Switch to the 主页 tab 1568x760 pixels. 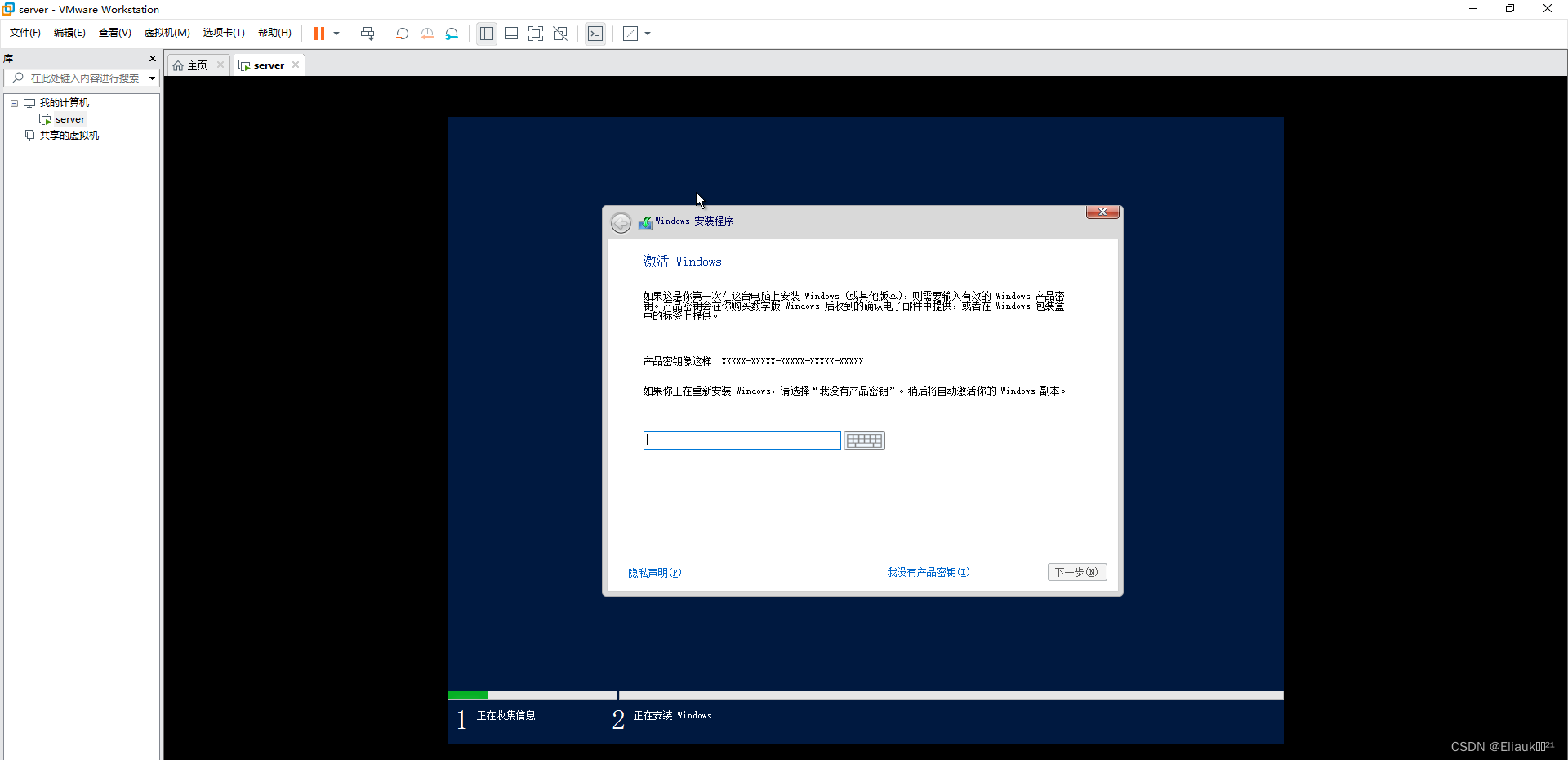(194, 65)
